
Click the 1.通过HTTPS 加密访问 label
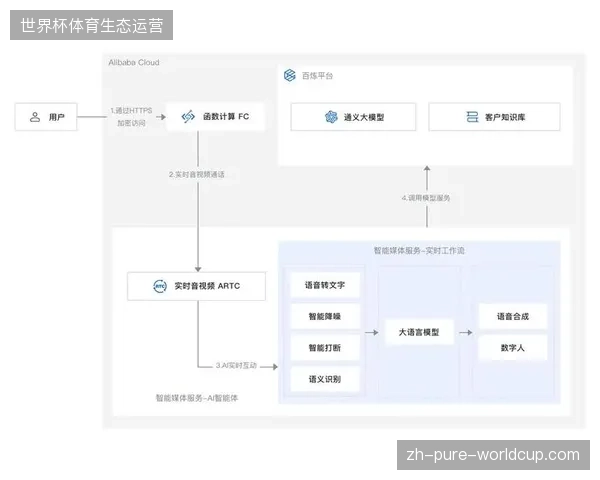tap(131, 117)
